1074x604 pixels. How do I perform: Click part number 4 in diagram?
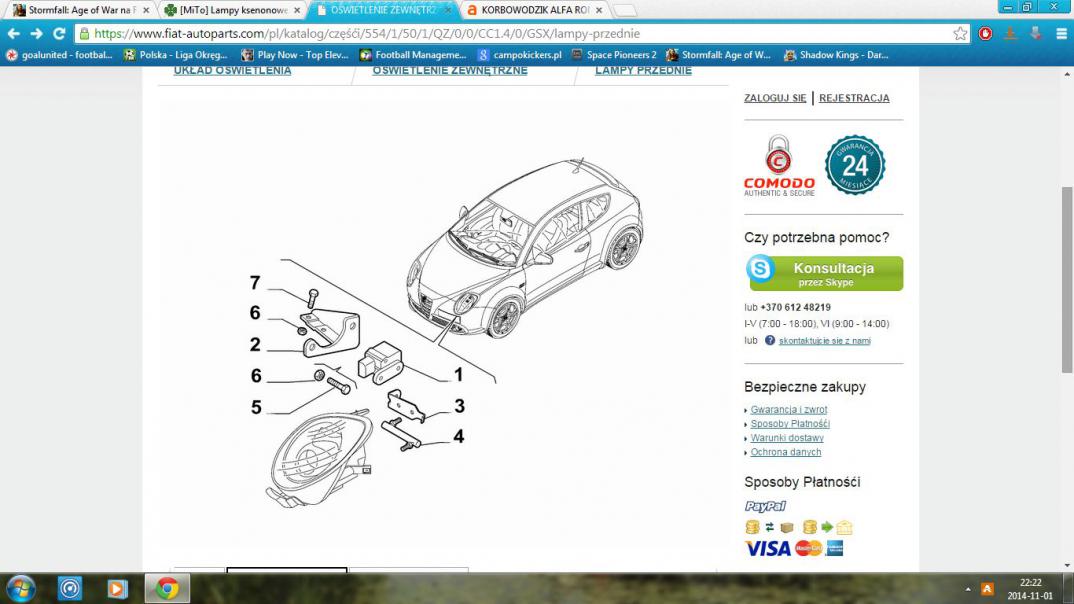(458, 436)
